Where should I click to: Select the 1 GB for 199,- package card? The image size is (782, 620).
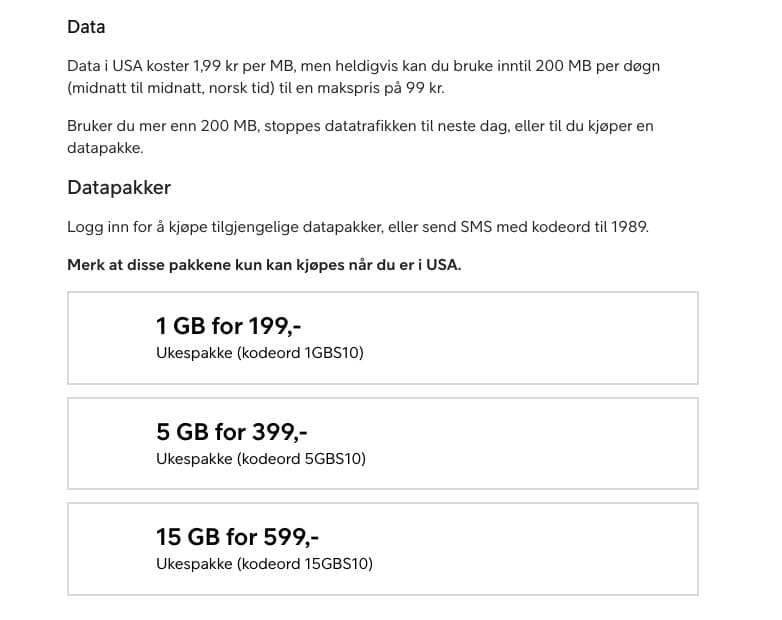click(383, 338)
